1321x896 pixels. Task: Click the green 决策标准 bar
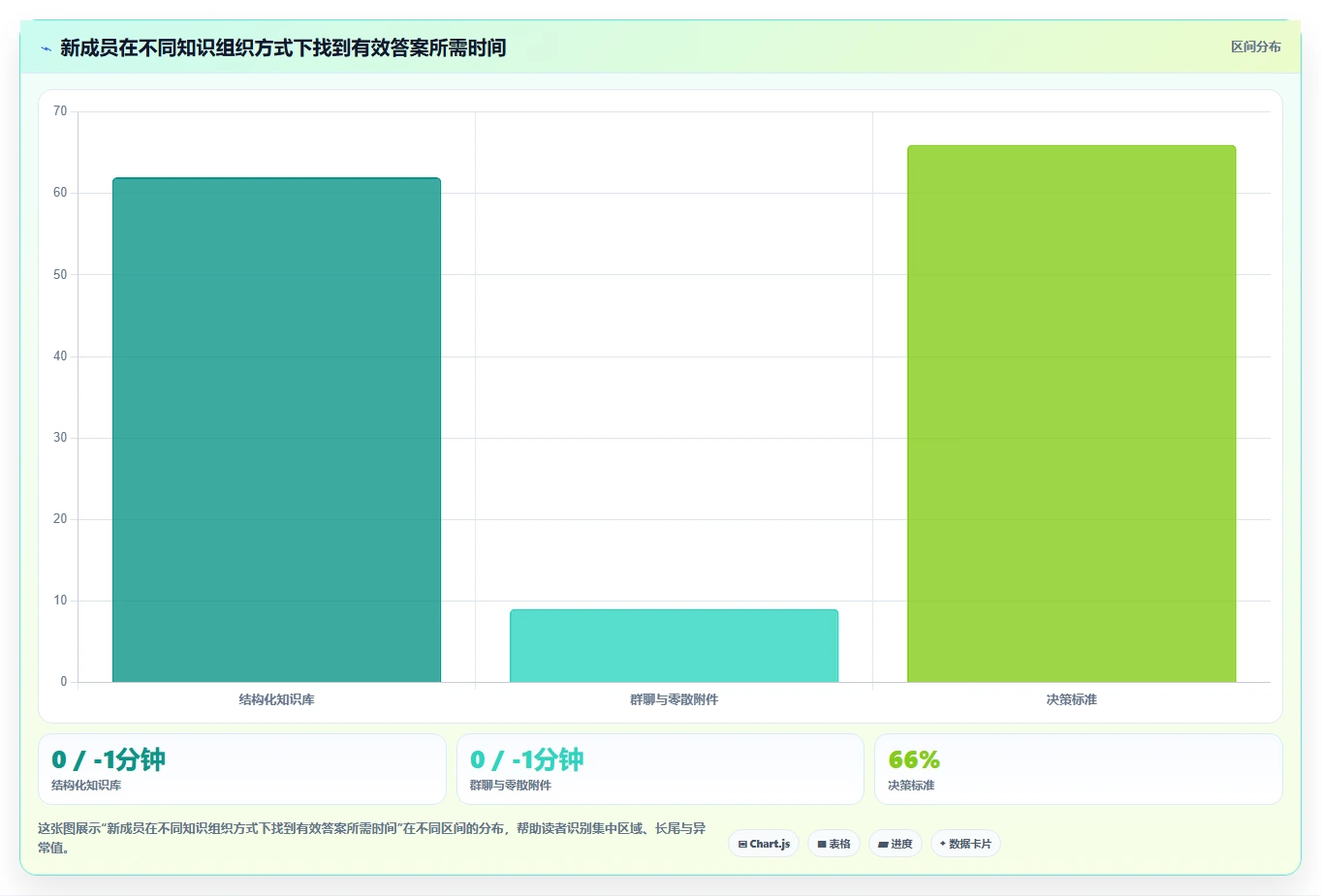pyautogui.click(x=1071, y=415)
